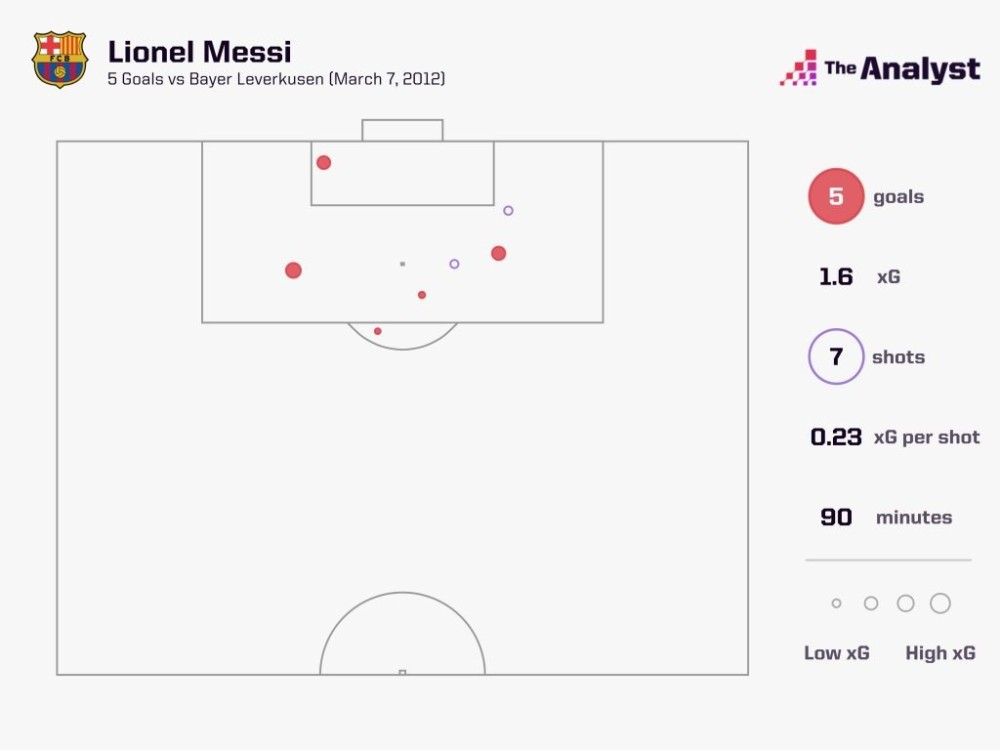Click The Analyst wordmark text
Screen dimensions: 1000x750
902,69
